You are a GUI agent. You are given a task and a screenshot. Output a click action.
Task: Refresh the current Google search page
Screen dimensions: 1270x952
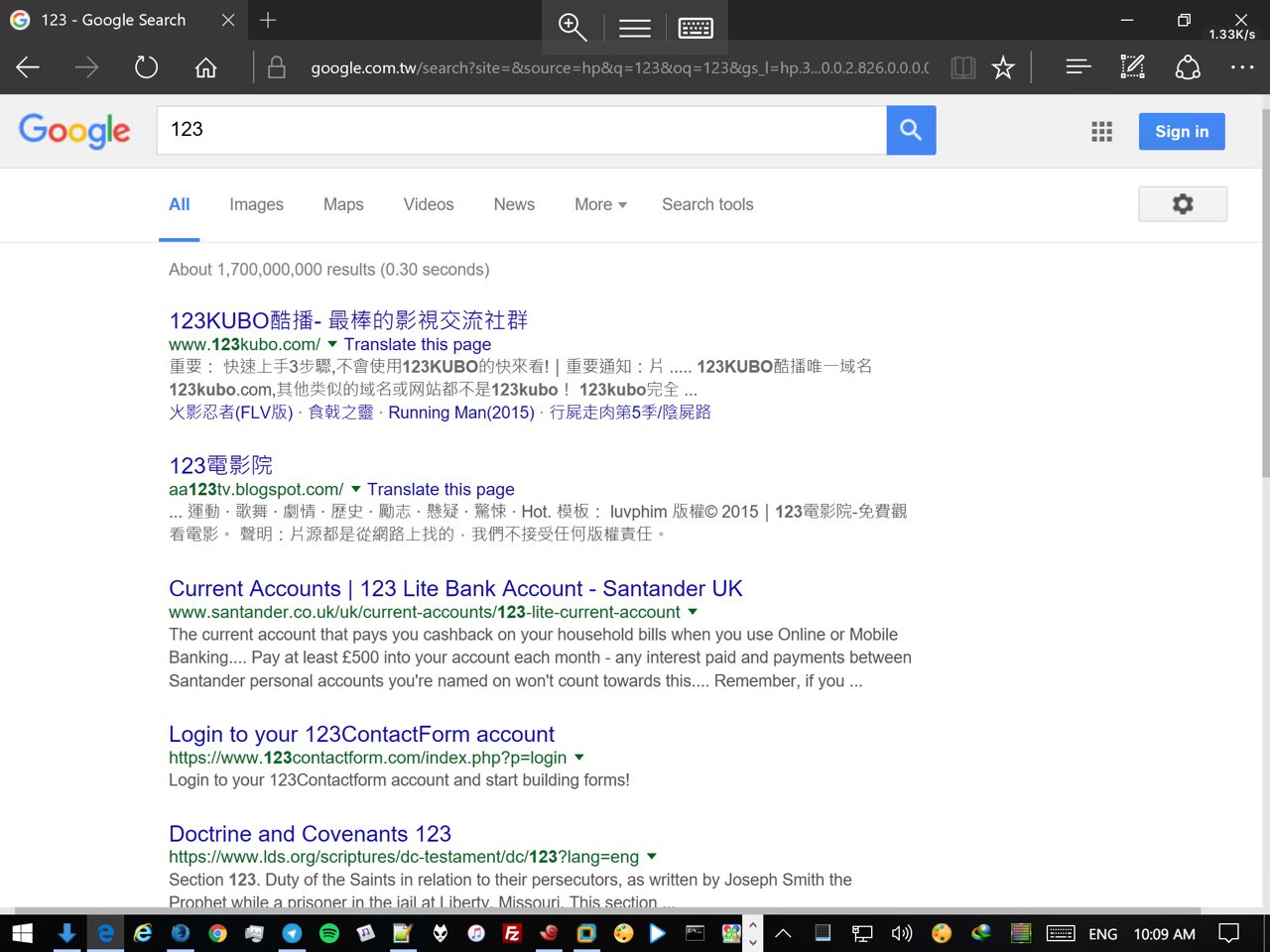146,67
